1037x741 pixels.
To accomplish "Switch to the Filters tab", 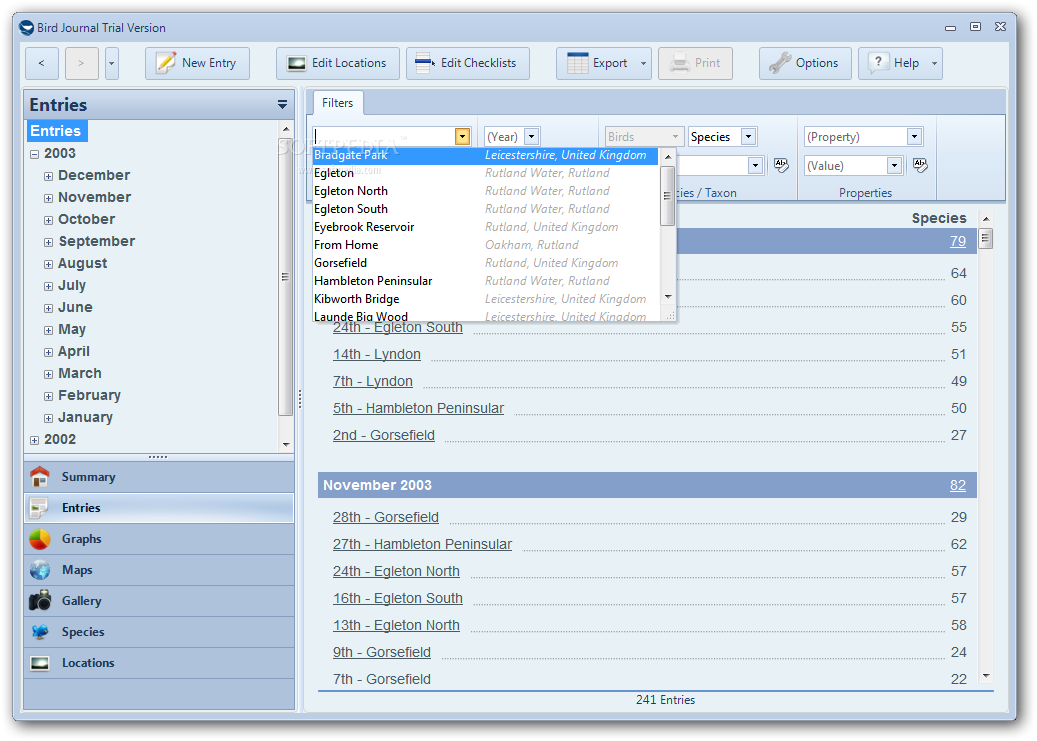I will 337,103.
